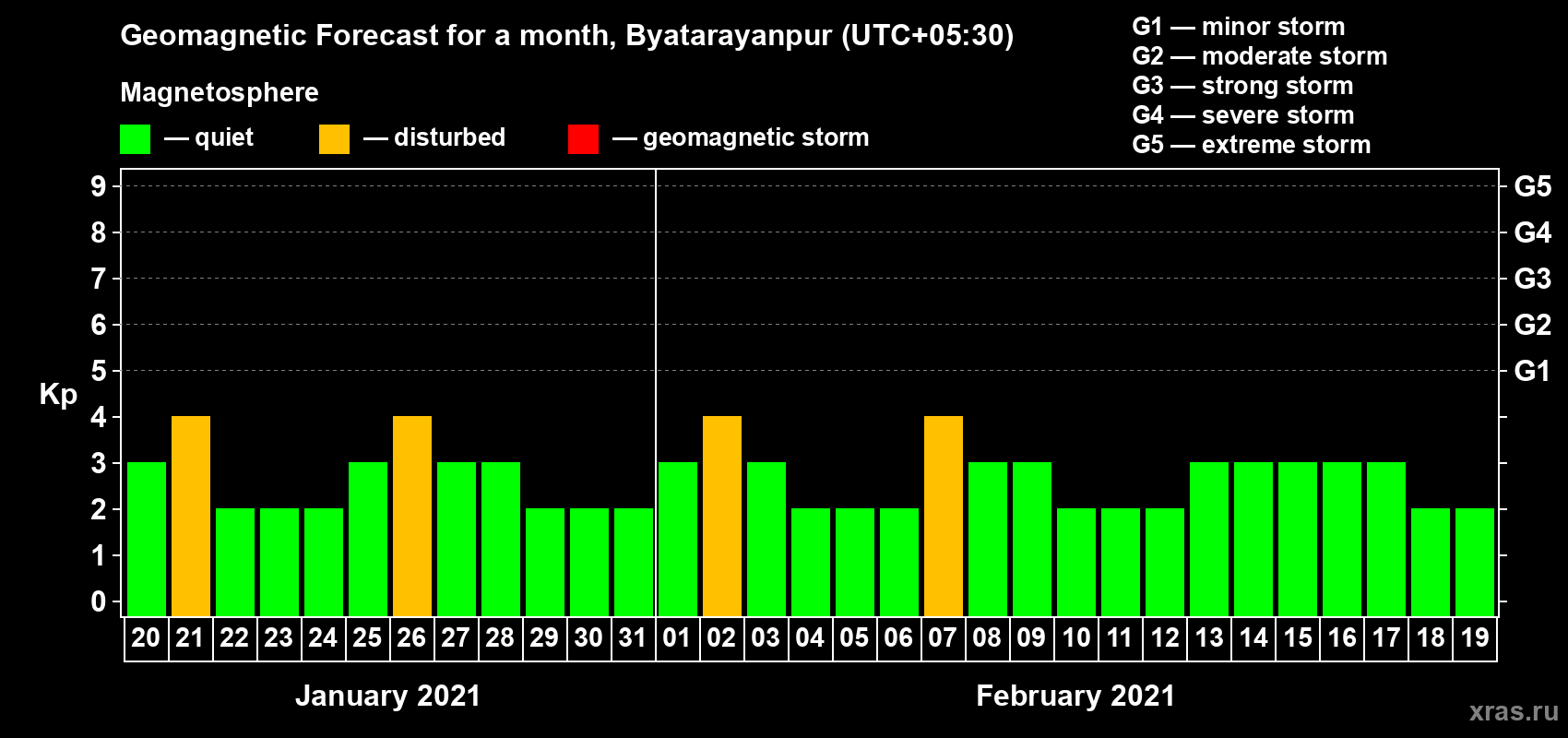Image resolution: width=1568 pixels, height=738 pixels.
Task: Click the G4 marker on the right axis
Action: tap(1532, 232)
